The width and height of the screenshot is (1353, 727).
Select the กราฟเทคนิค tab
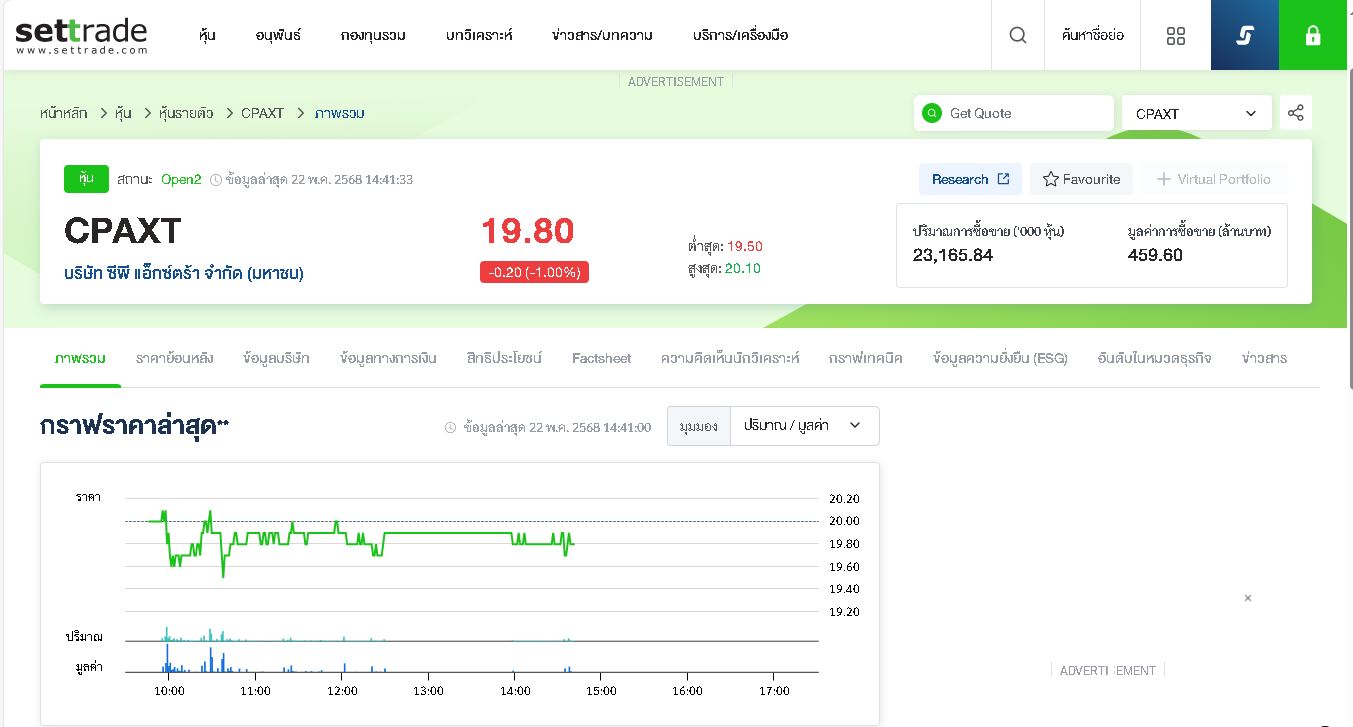[865, 358]
